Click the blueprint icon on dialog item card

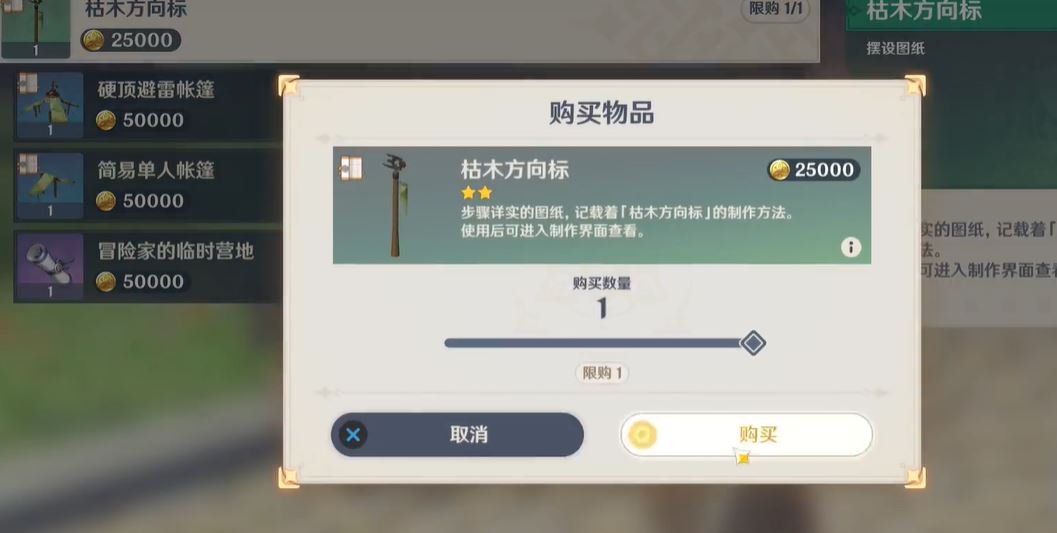(351, 168)
